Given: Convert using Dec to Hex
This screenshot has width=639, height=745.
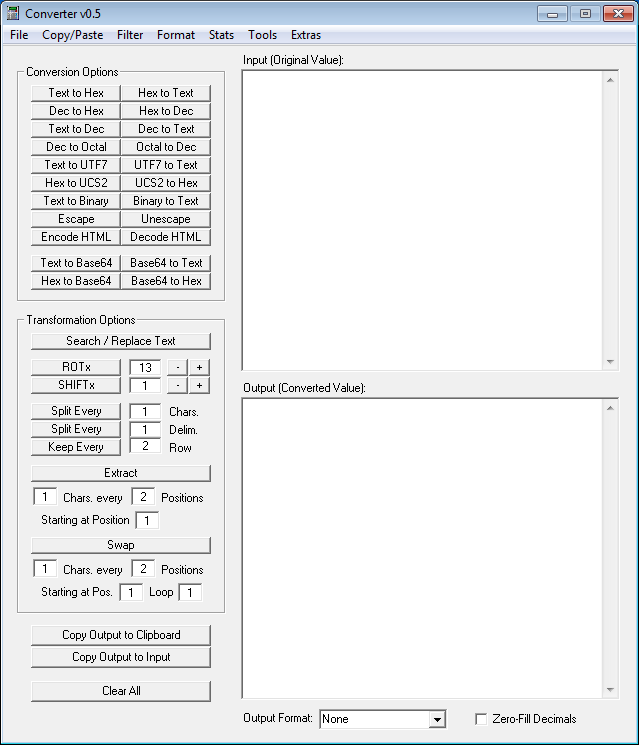Looking at the screenshot, I should click(76, 111).
